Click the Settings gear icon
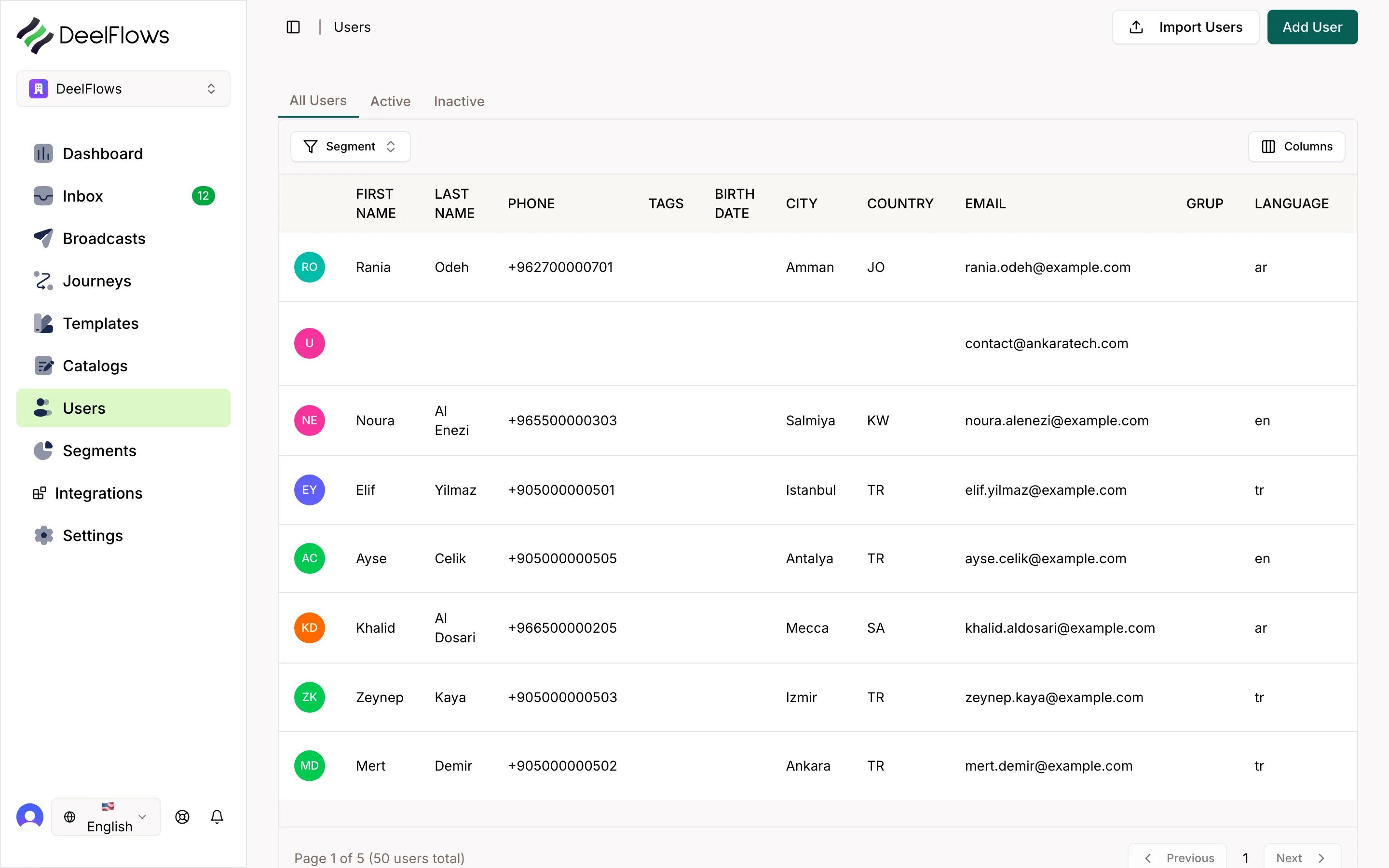 (x=43, y=536)
